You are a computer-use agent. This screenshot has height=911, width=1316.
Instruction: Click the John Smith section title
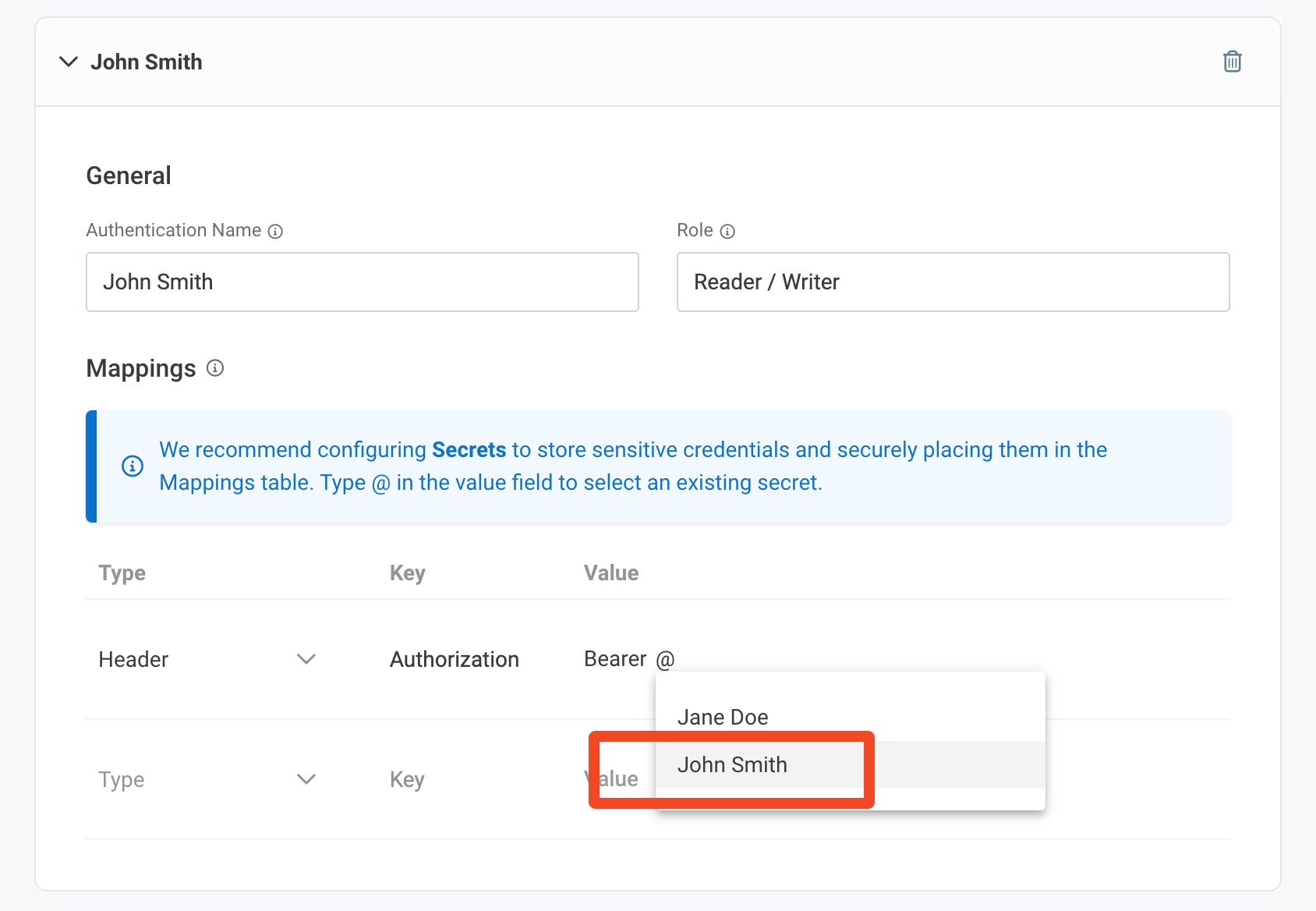[147, 62]
